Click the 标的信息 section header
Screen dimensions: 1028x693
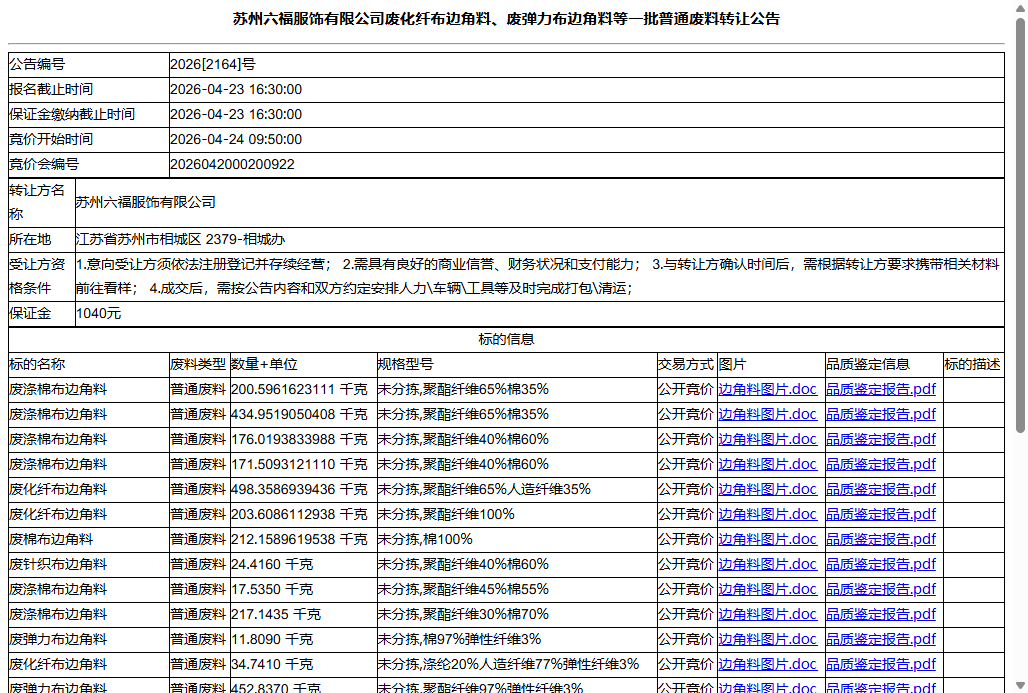click(506, 339)
